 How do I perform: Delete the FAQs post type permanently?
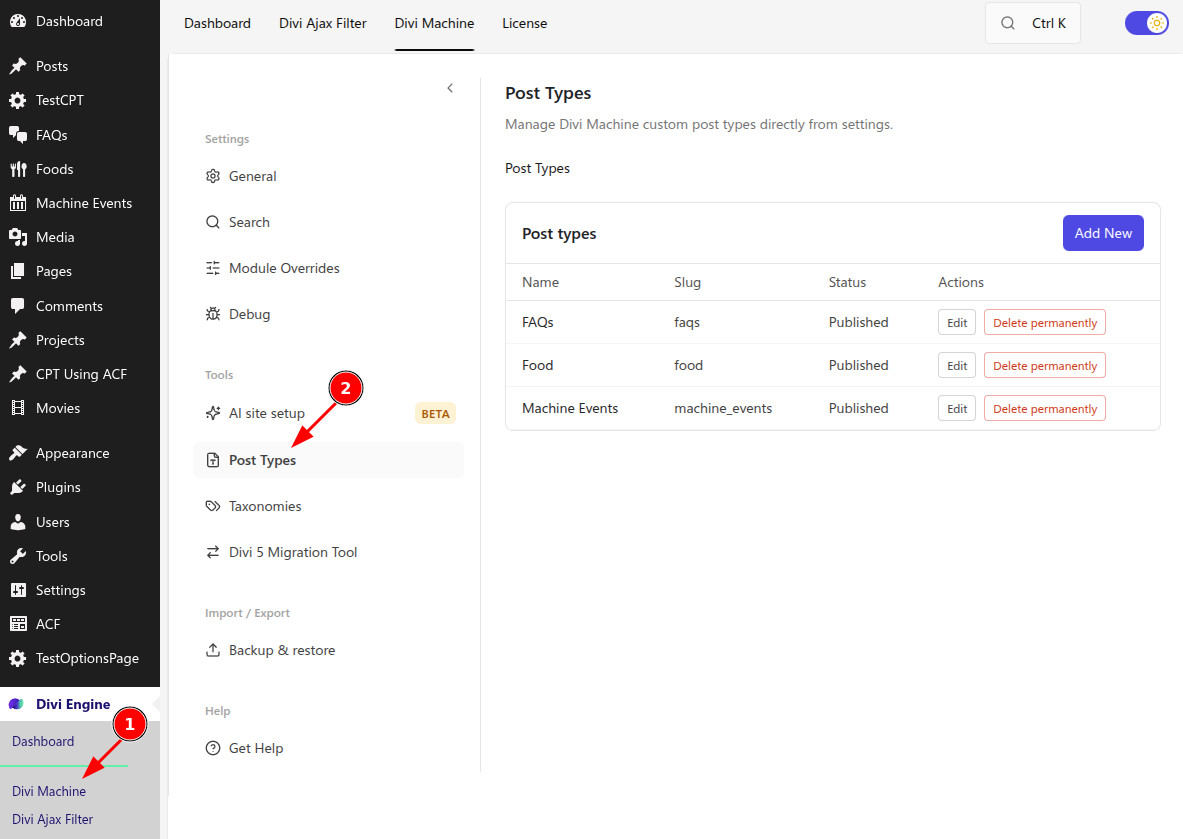click(1045, 322)
